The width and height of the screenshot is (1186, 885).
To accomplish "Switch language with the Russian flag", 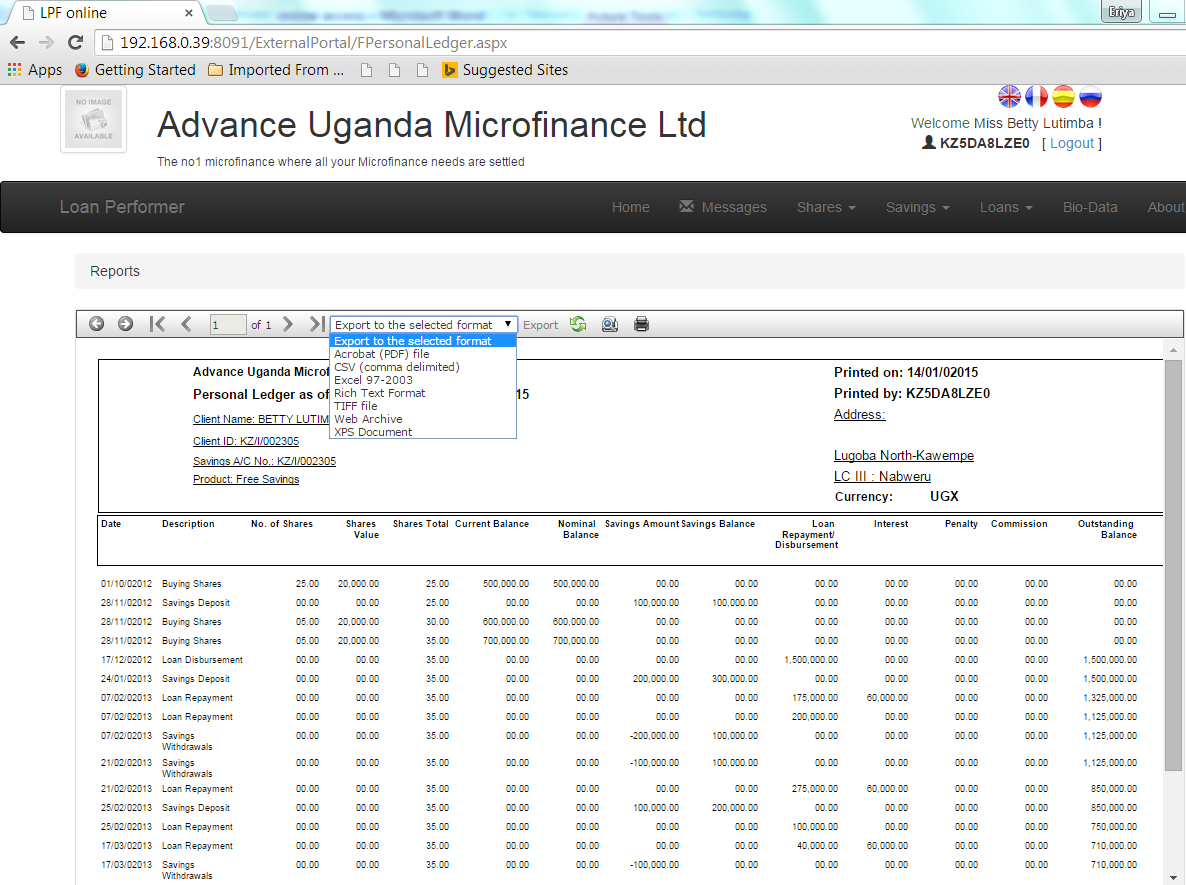I will click(1091, 96).
